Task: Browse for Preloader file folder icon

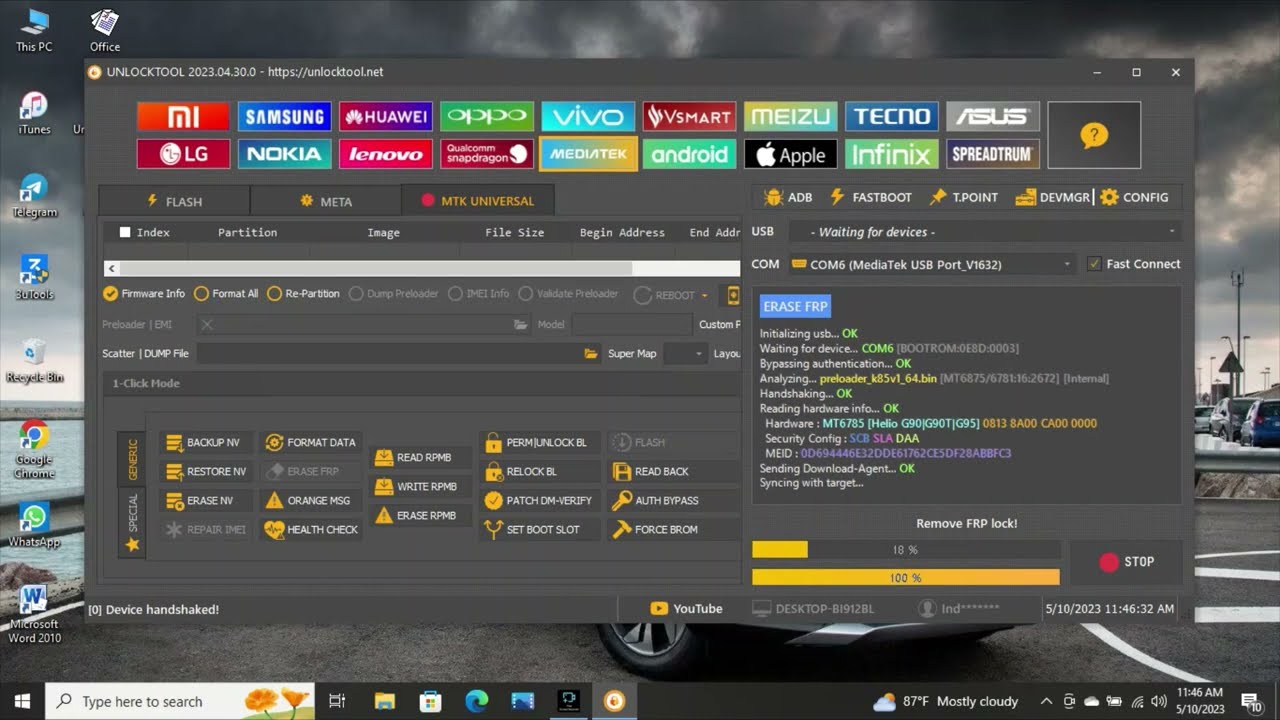Action: tap(520, 325)
